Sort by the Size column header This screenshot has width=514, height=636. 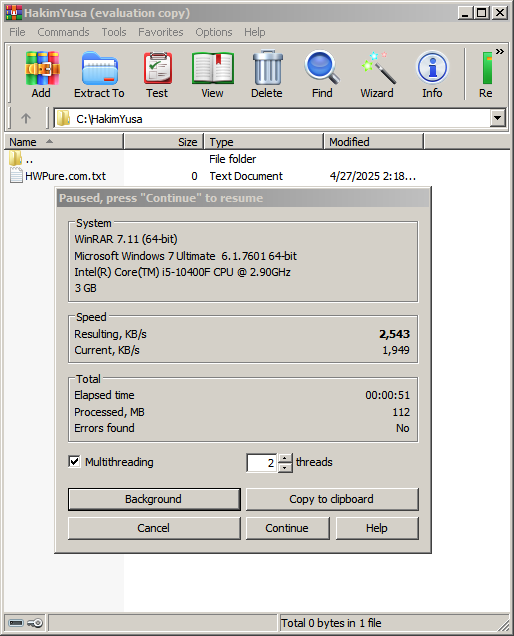pyautogui.click(x=163, y=142)
